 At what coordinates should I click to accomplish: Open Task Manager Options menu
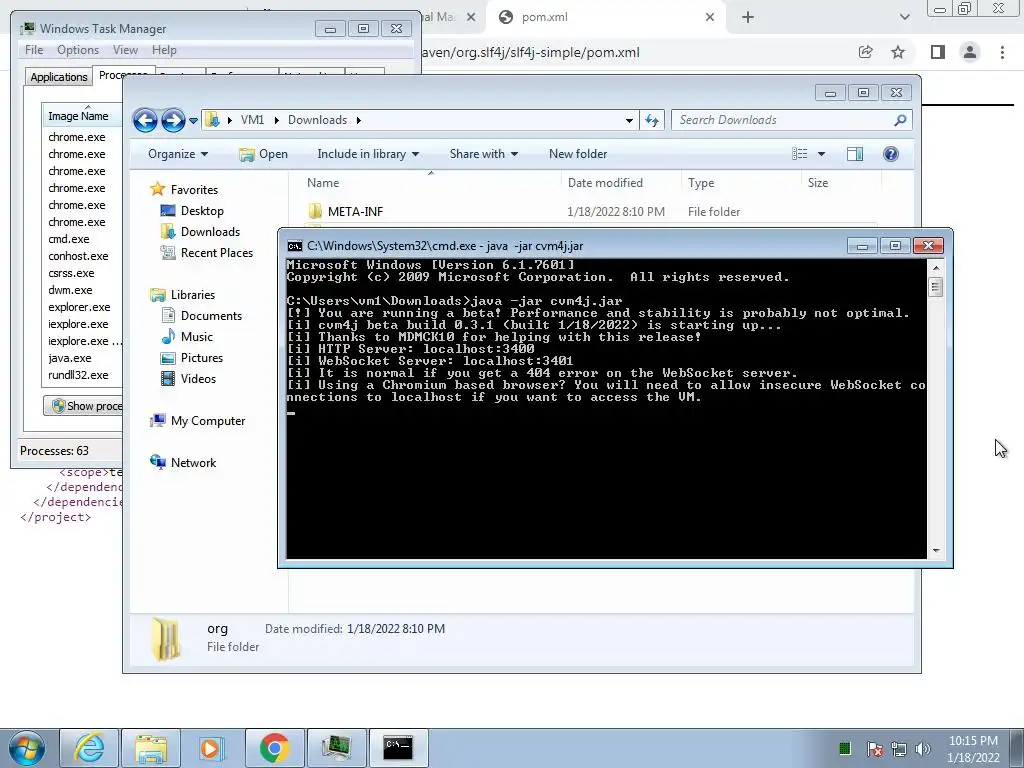[78, 50]
